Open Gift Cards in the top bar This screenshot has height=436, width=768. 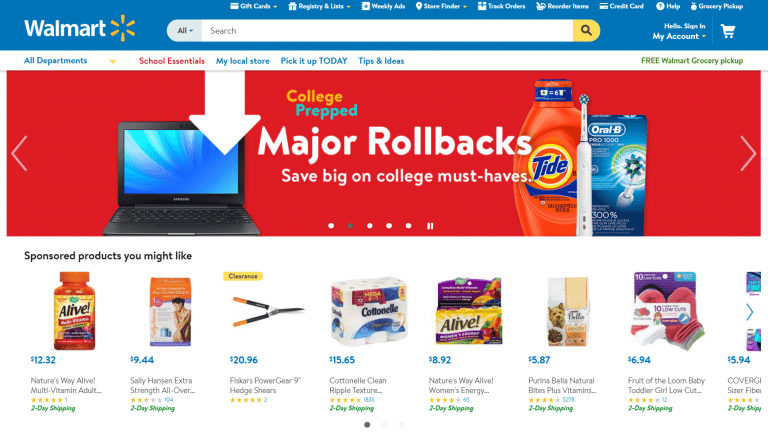(254, 6)
